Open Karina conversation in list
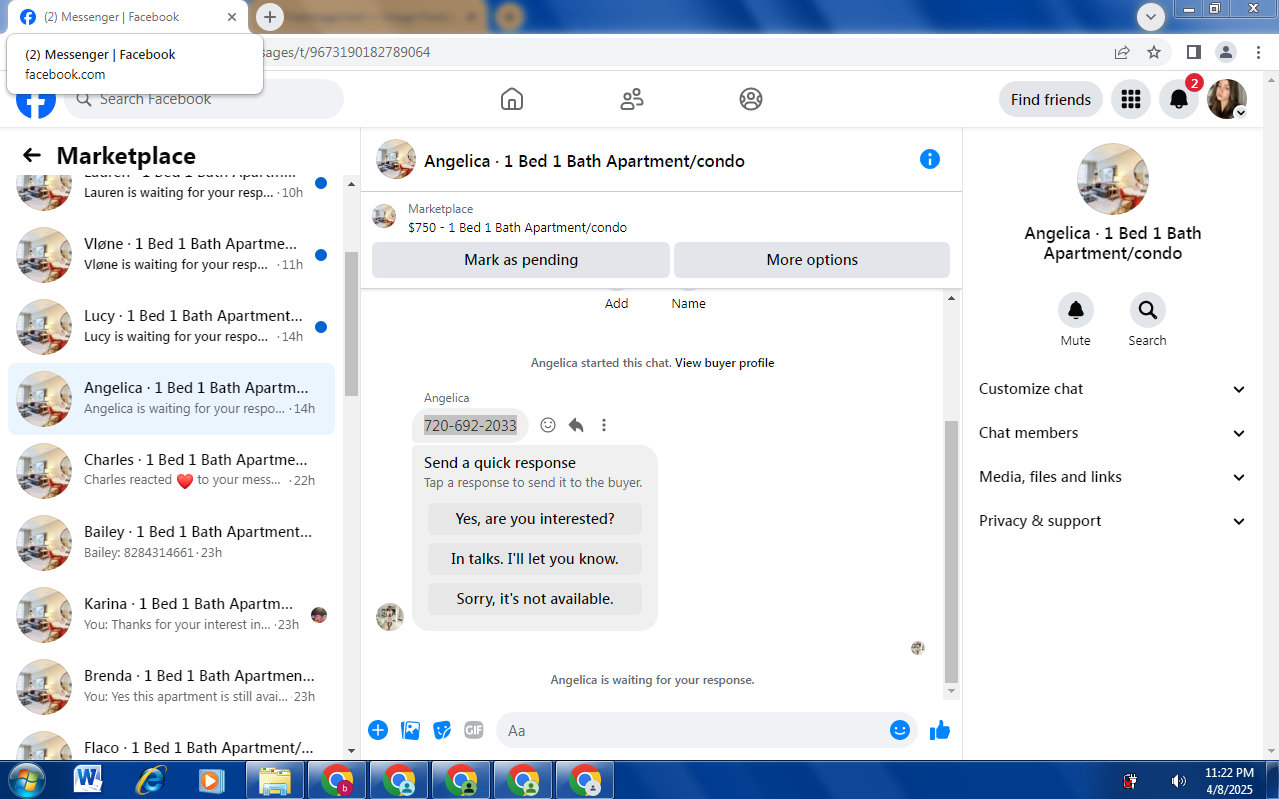The image size is (1279, 799). [171, 614]
